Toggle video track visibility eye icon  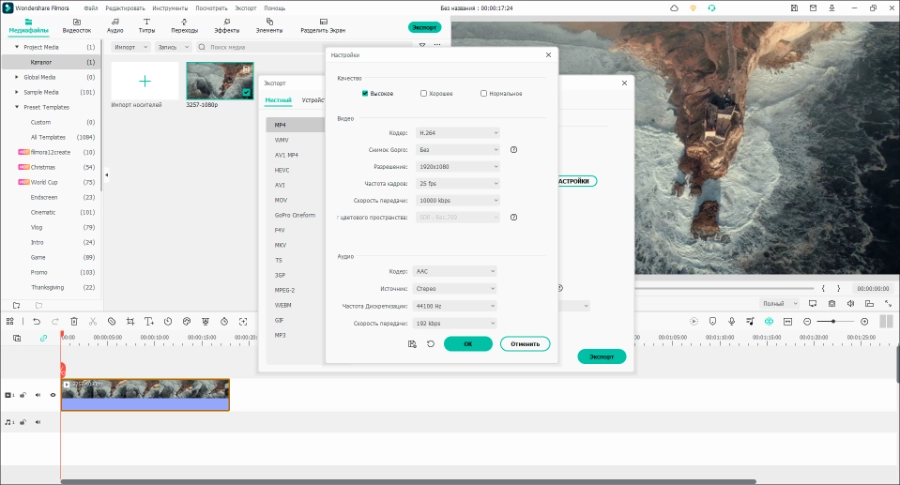[x=53, y=395]
